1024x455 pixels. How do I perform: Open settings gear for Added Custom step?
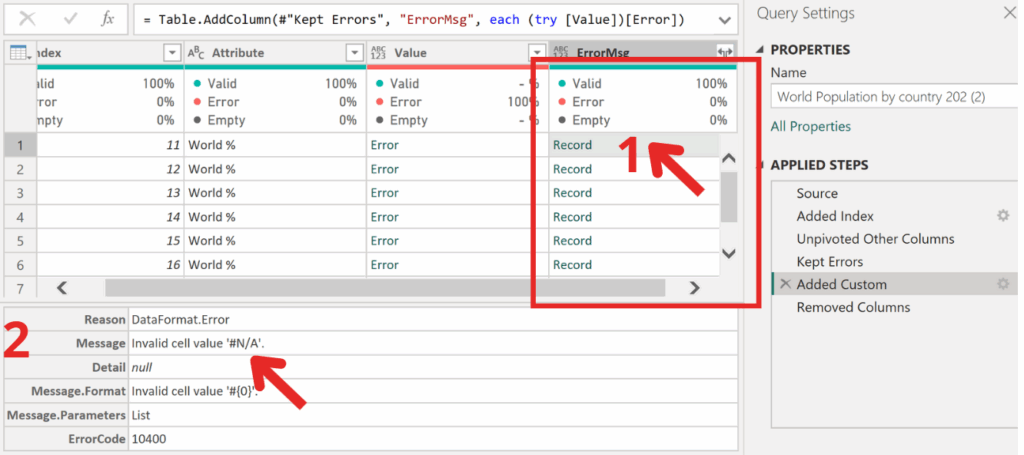point(1003,285)
